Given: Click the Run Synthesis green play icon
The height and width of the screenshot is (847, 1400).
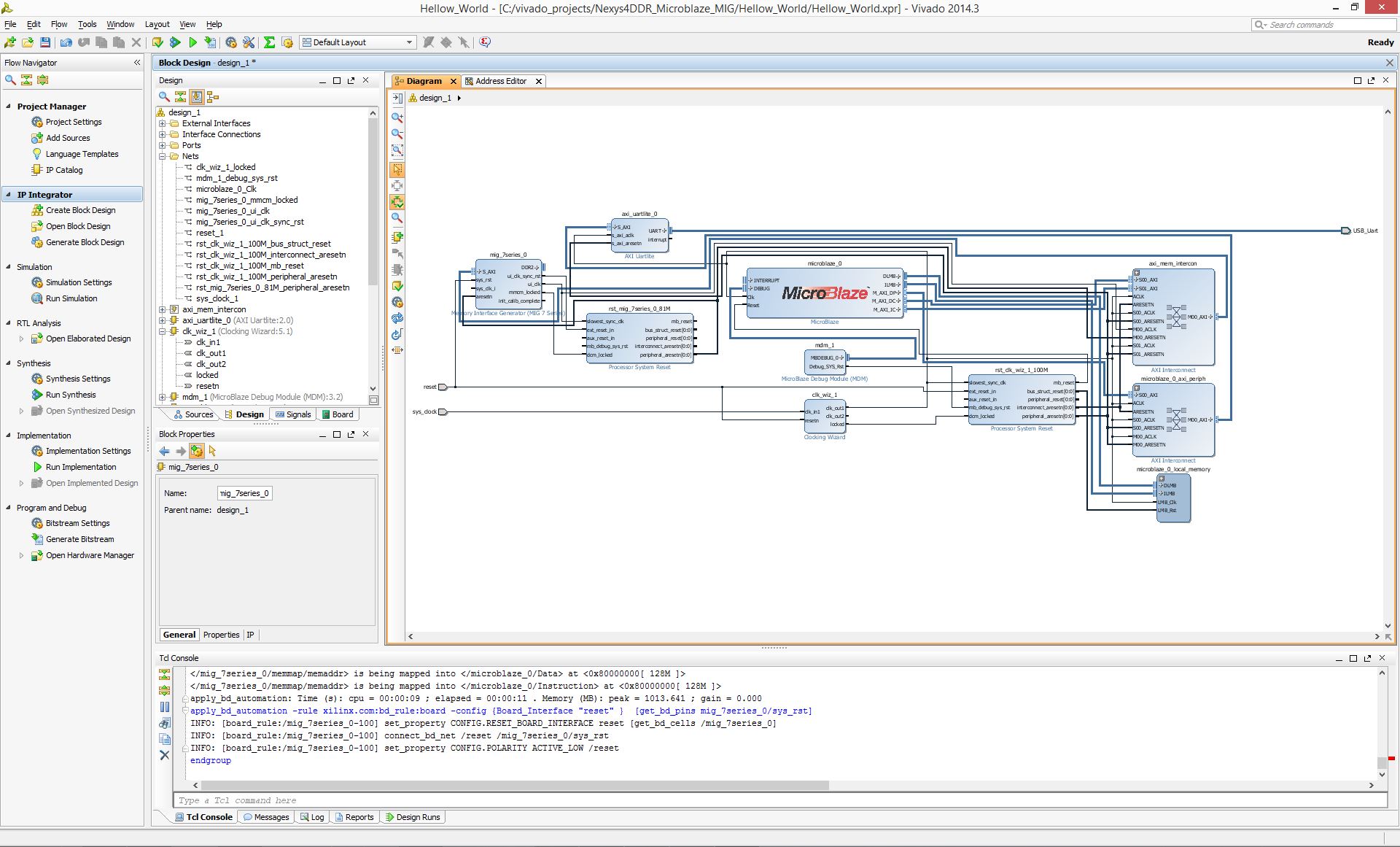Looking at the screenshot, I should pos(37,395).
